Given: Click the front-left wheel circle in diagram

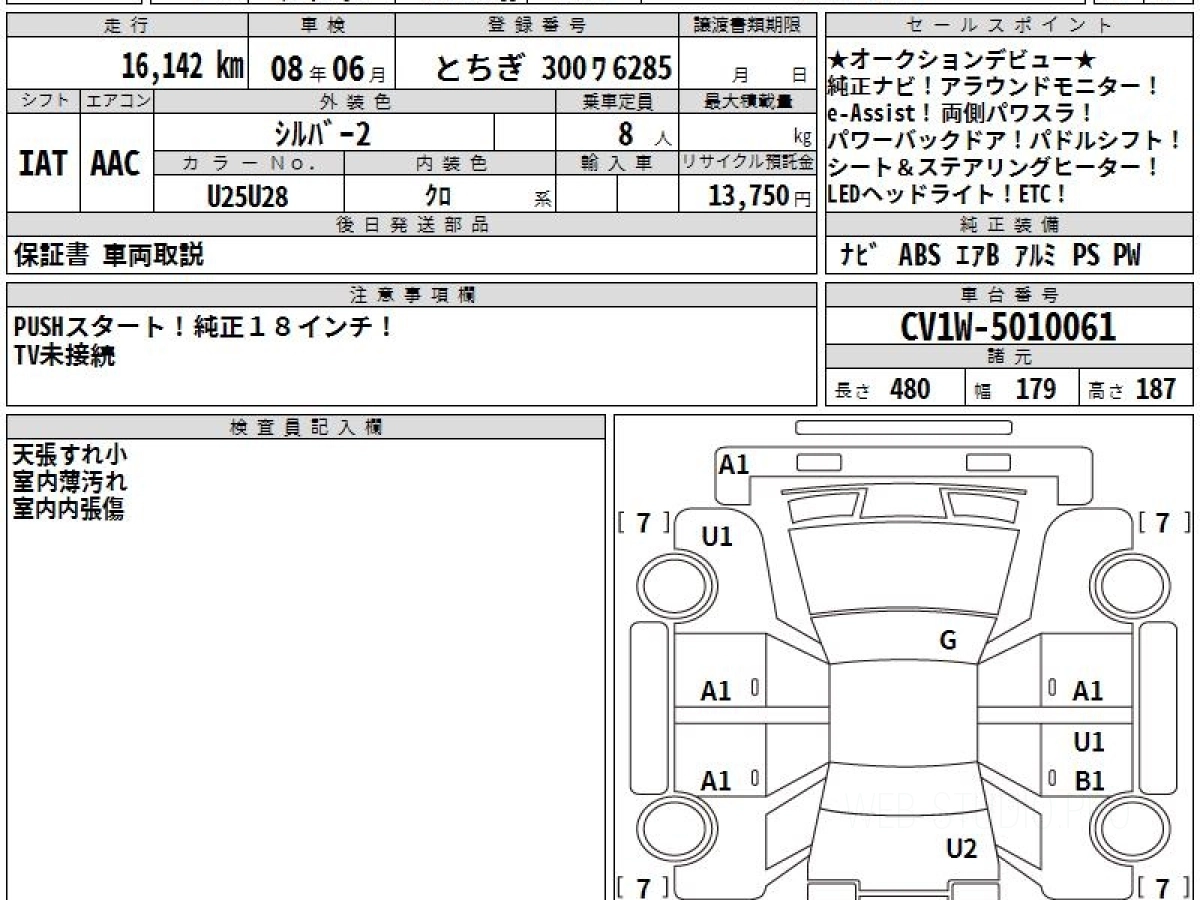Looking at the screenshot, I should tap(667, 582).
